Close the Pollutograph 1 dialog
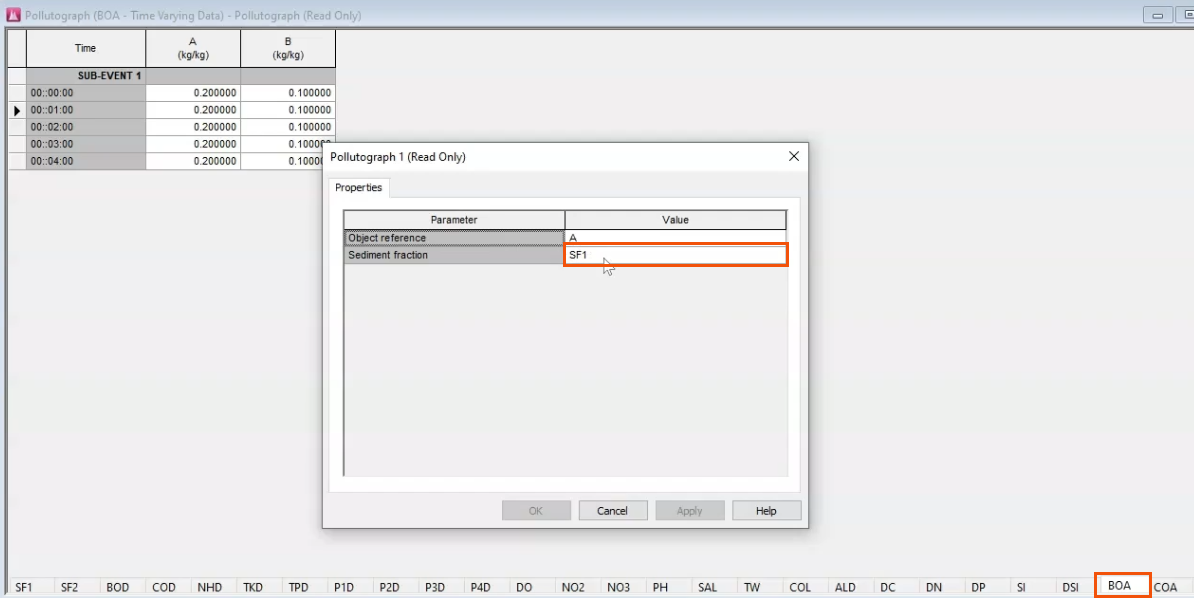The height and width of the screenshot is (598, 1194). coord(794,157)
